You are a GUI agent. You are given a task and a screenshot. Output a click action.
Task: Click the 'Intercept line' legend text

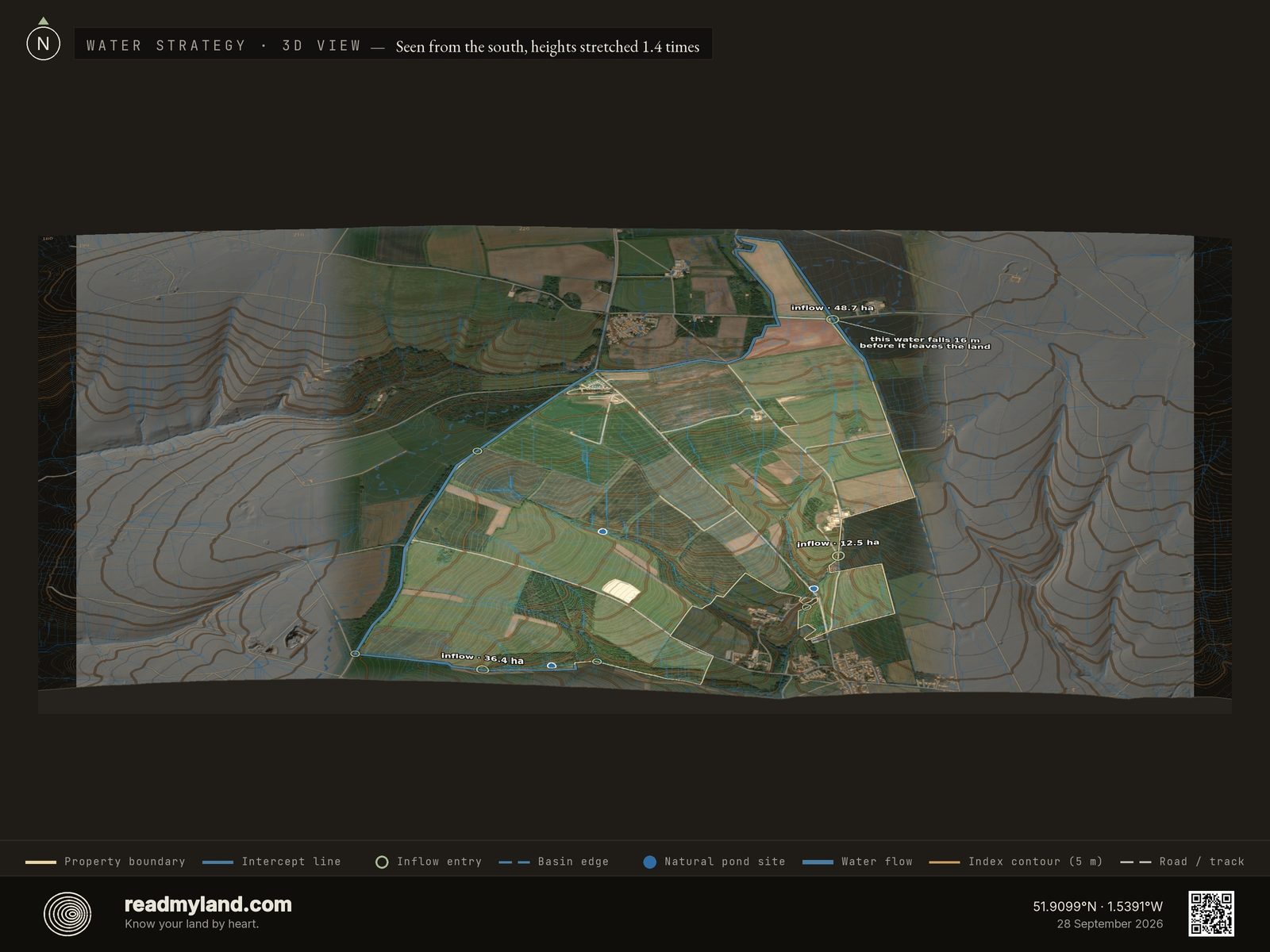[x=291, y=862]
